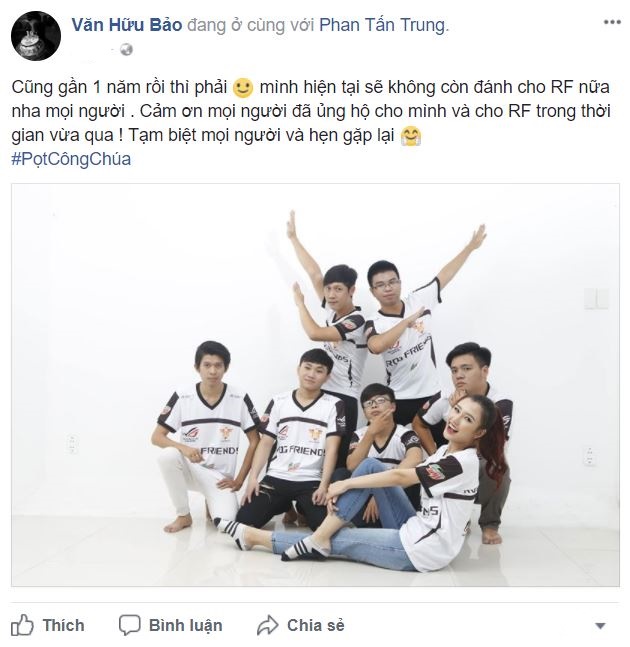Screen dimensions: 630x647
Task: Click the yellow smiley emoji in post text
Action: pyautogui.click(x=243, y=87)
